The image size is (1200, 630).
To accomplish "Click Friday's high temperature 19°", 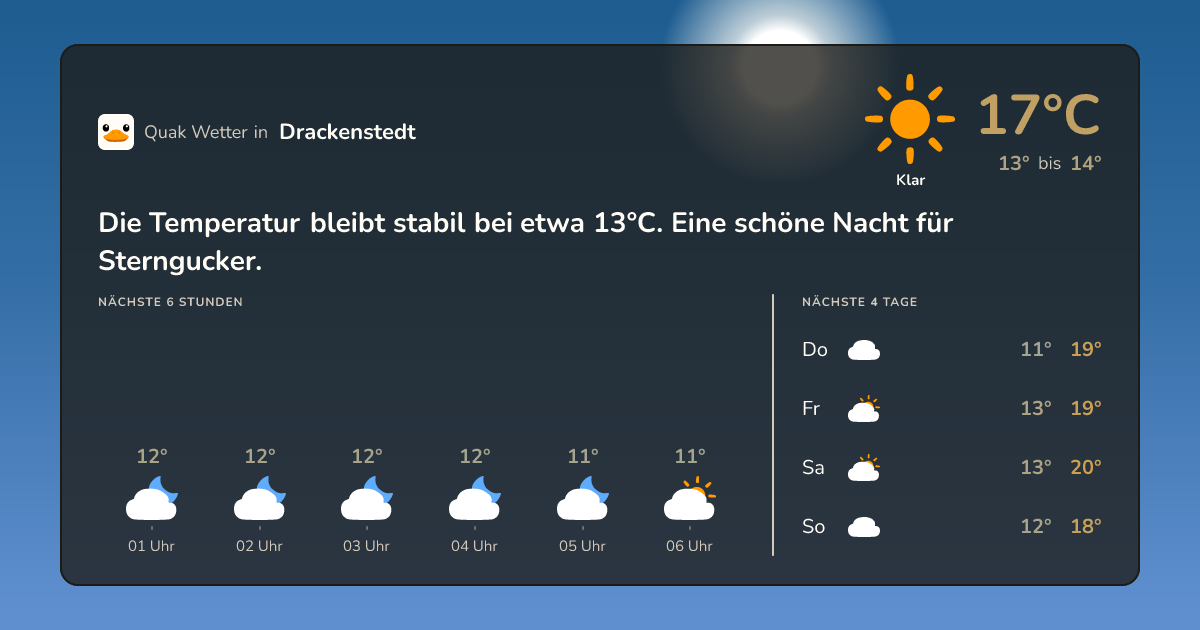I will (x=1086, y=408).
